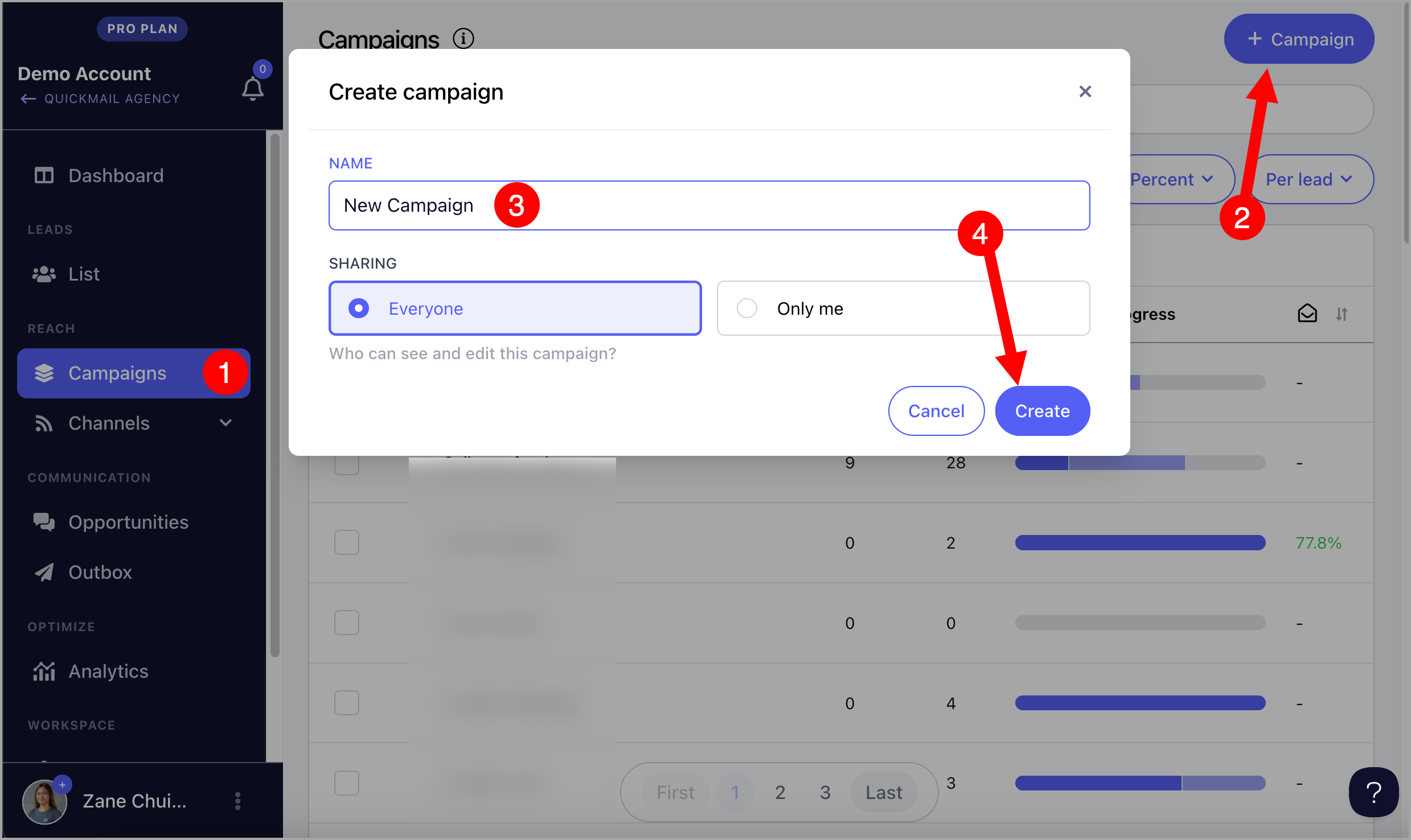This screenshot has height=840, width=1411.
Task: Click the Campaigns info icon
Action: (x=464, y=39)
